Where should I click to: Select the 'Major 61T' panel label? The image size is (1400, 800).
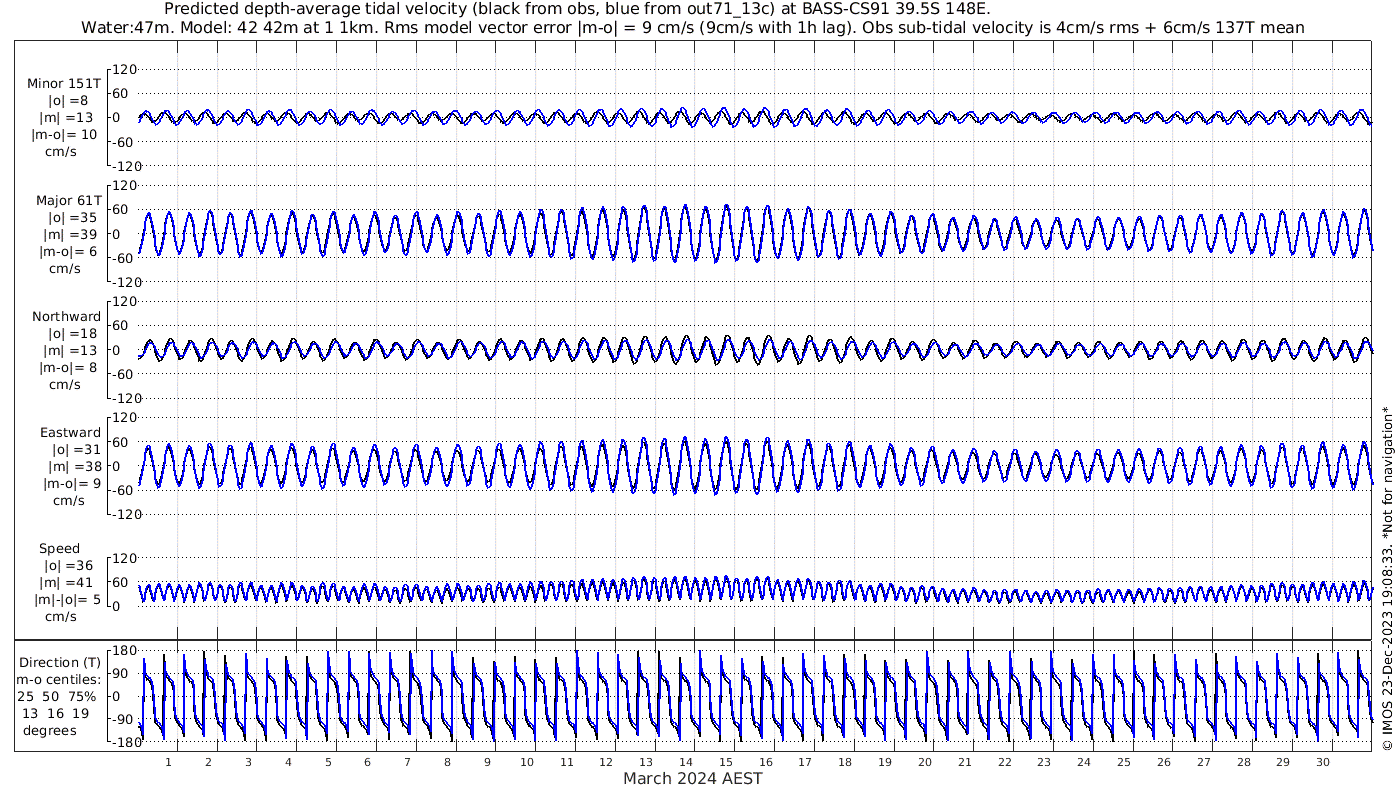click(x=68, y=200)
